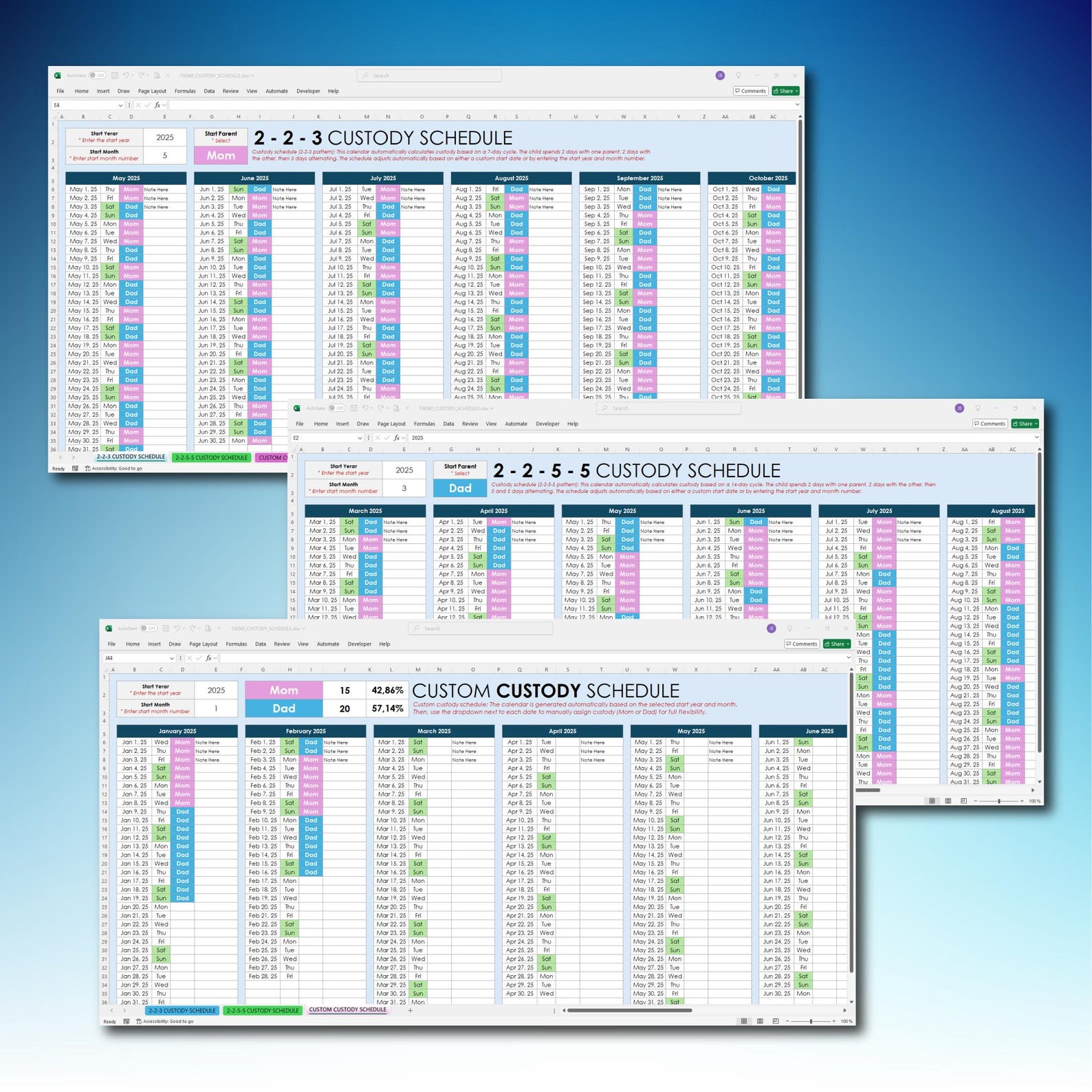1092x1092 pixels.
Task: Click Insert Function fx icon in 2-2-5-5 window
Action: [397, 438]
